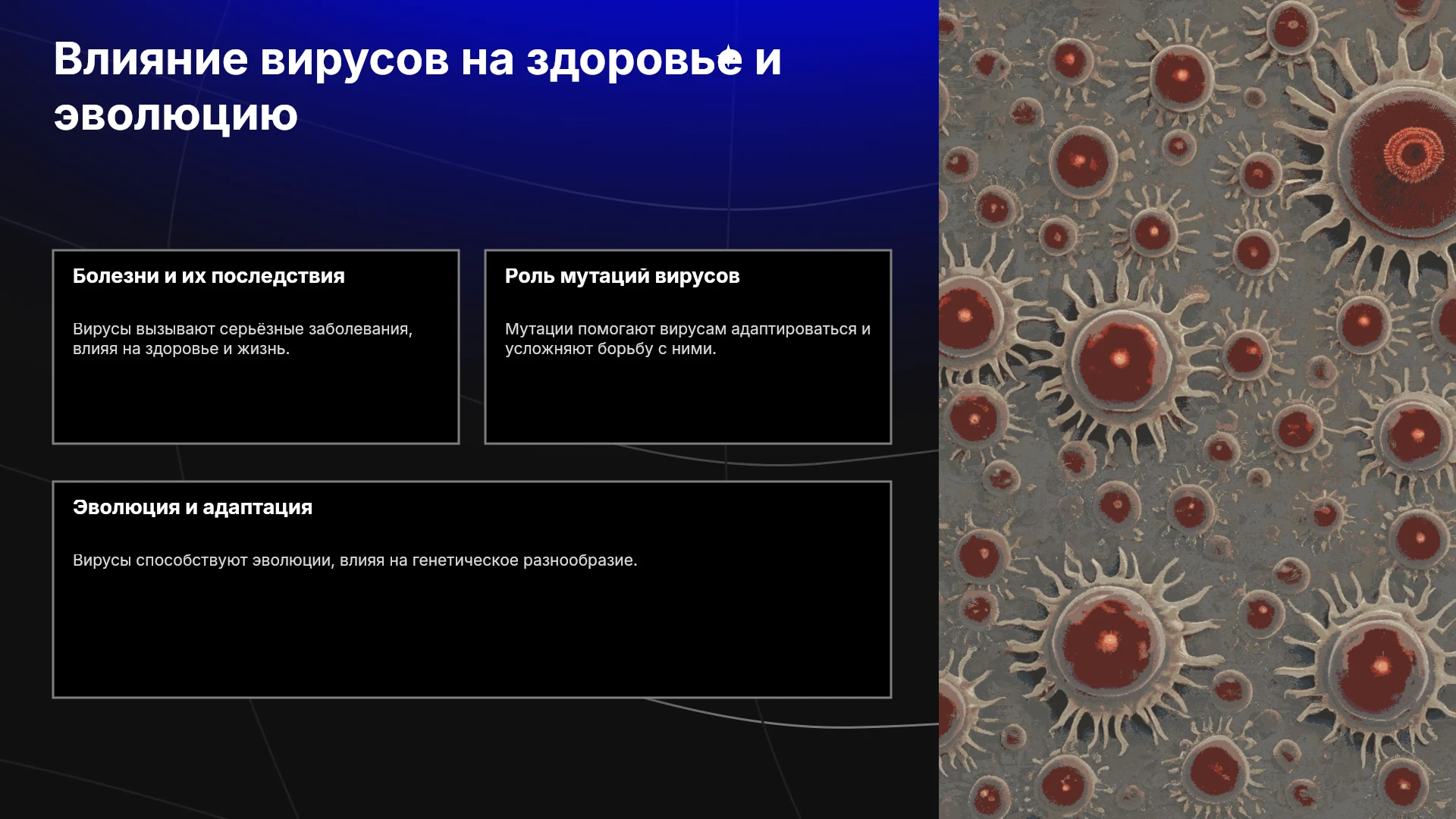Select the phrase влияя на здоровье и жизнь

(x=181, y=349)
